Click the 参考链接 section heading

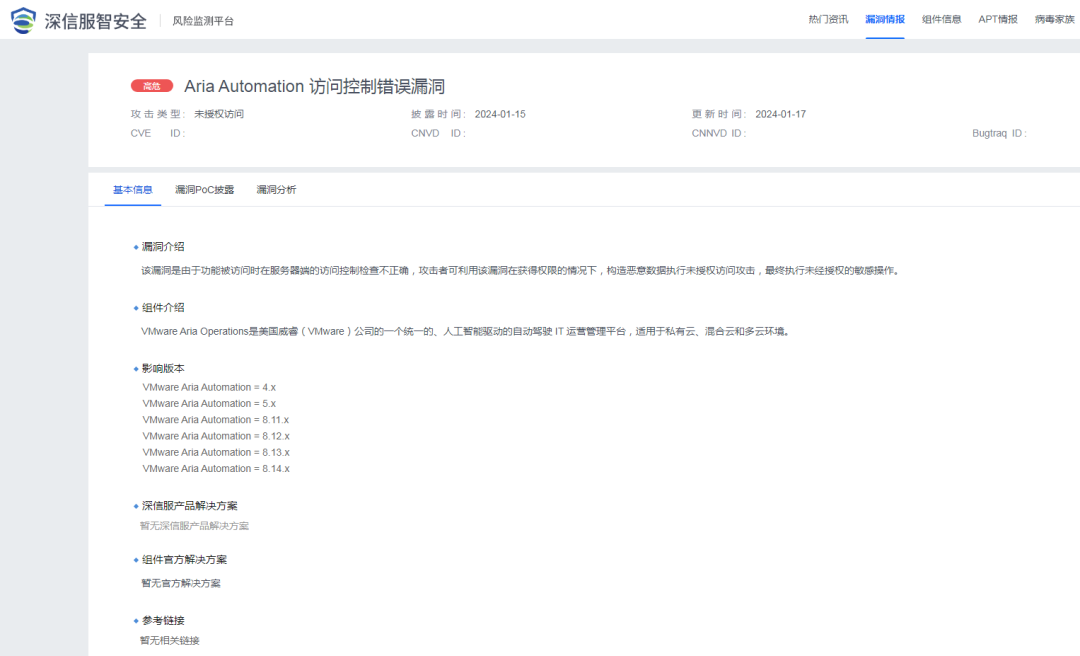point(163,621)
